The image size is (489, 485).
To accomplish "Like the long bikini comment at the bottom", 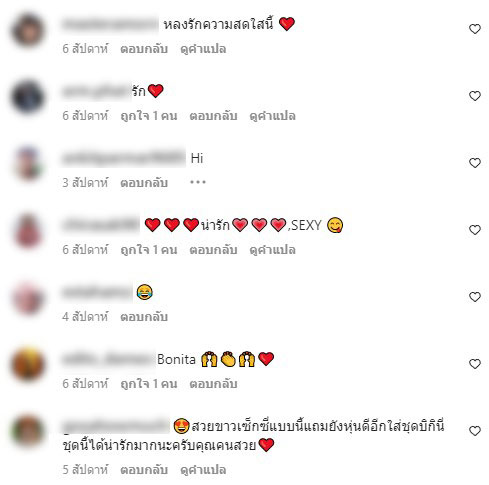I will 475,431.
